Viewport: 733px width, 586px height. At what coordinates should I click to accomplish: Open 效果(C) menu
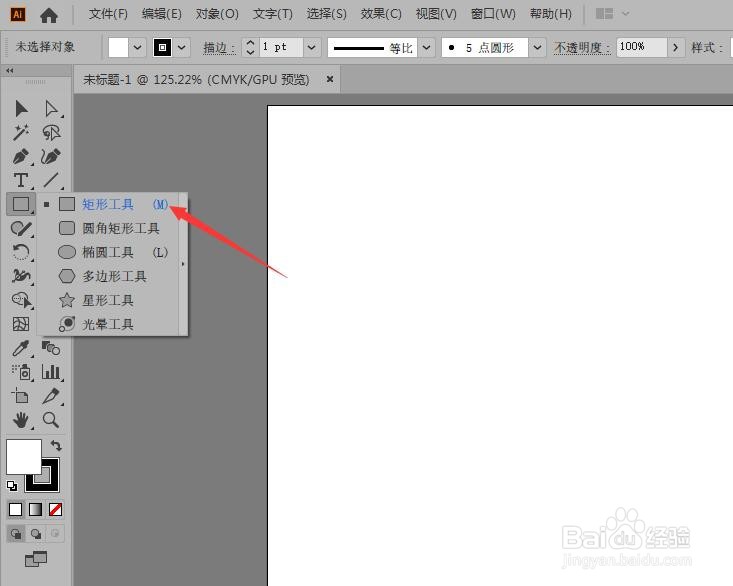381,14
